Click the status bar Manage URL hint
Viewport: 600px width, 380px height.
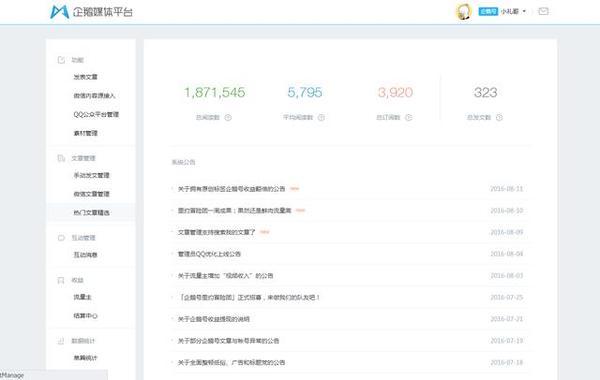tap(12, 375)
